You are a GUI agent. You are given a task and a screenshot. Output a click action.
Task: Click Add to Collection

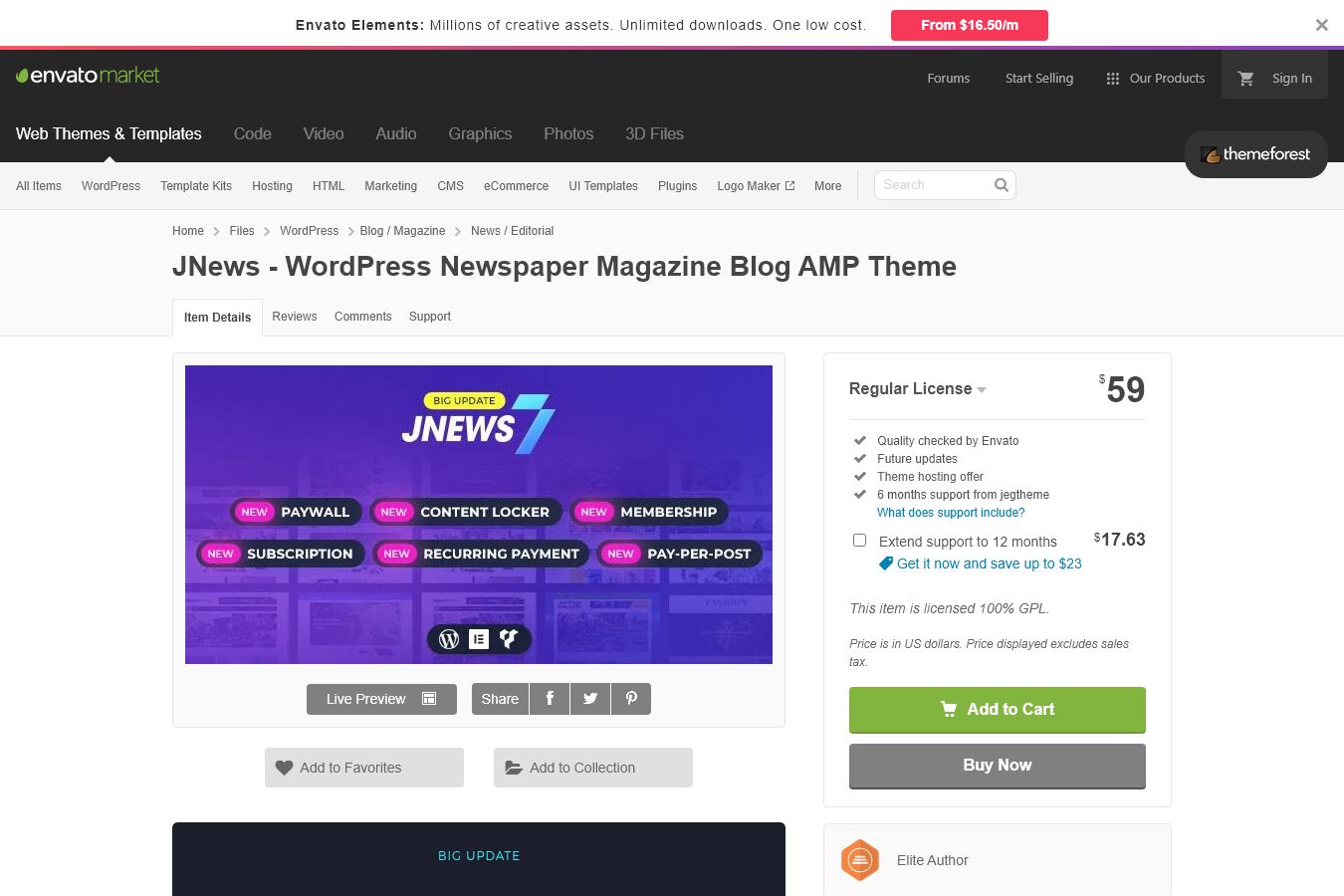(x=593, y=768)
